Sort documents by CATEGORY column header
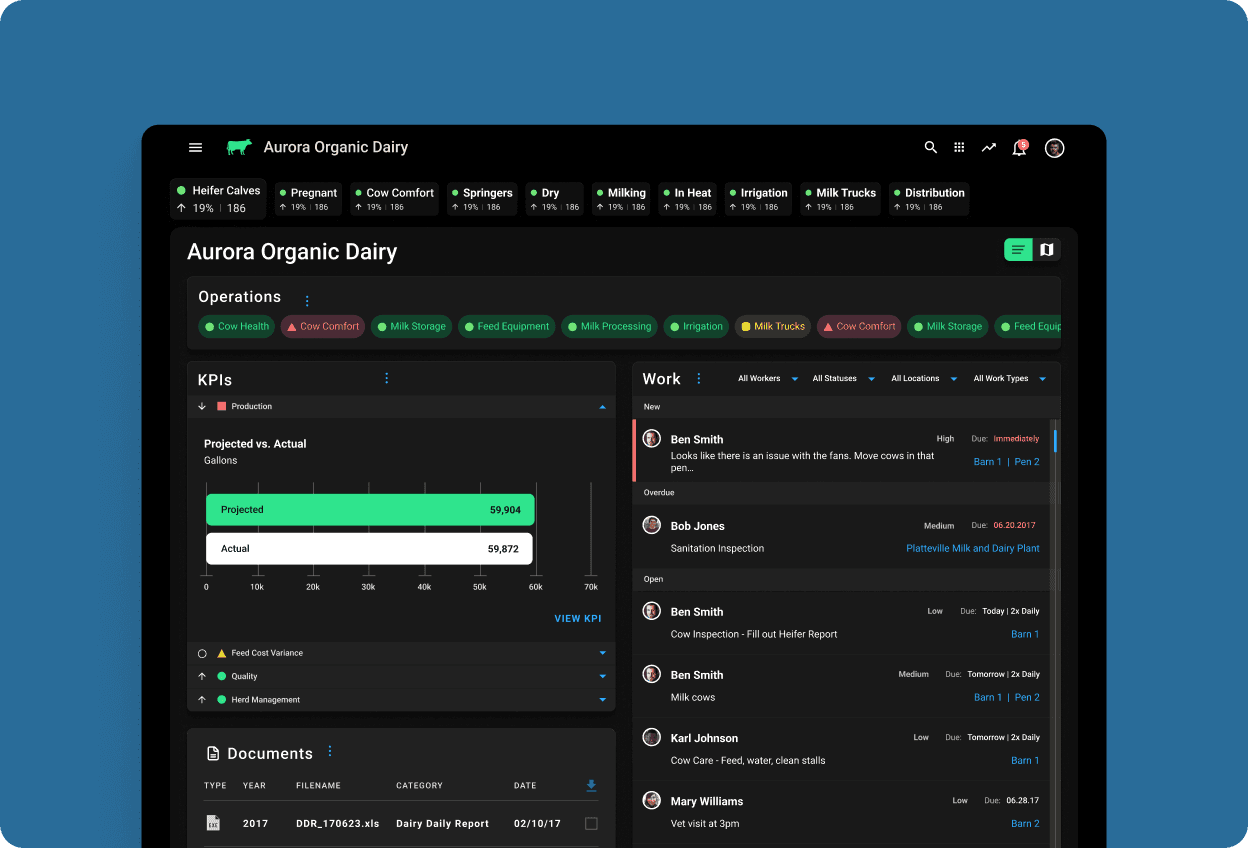 pyautogui.click(x=419, y=786)
